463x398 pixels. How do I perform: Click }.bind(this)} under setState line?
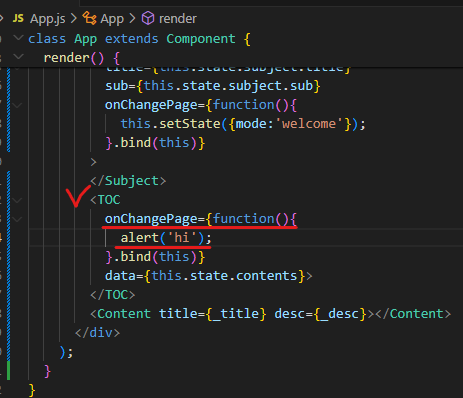tap(155, 143)
